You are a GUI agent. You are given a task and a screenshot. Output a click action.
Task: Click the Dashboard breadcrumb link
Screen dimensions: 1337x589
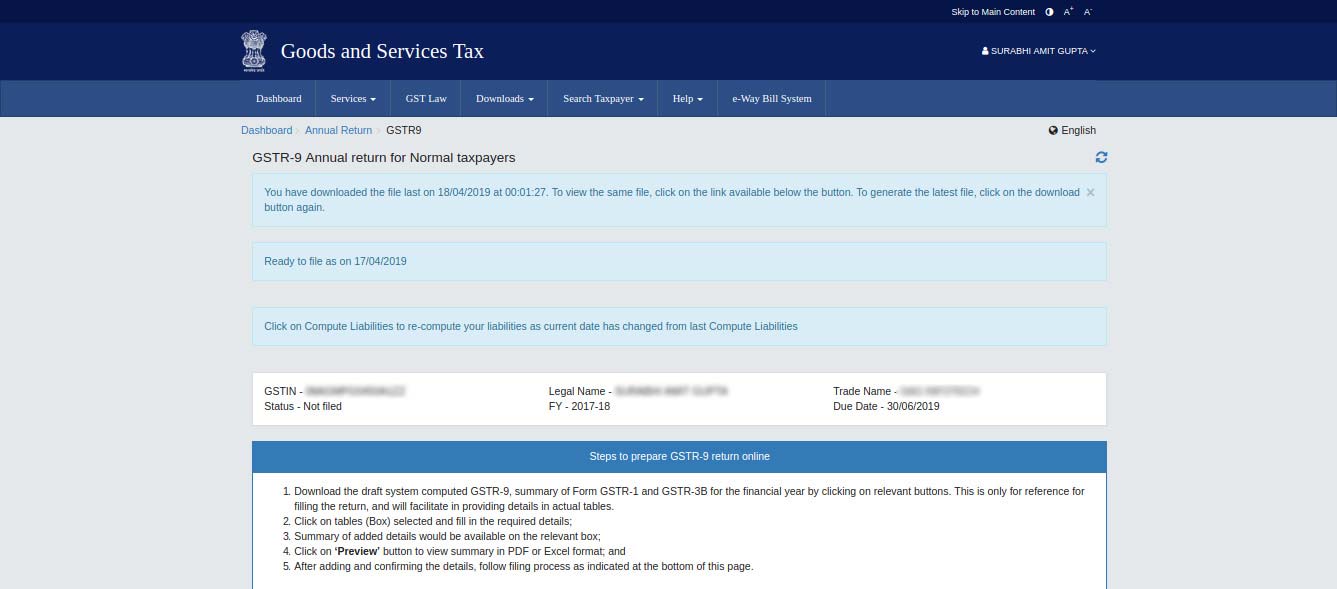(x=266, y=130)
